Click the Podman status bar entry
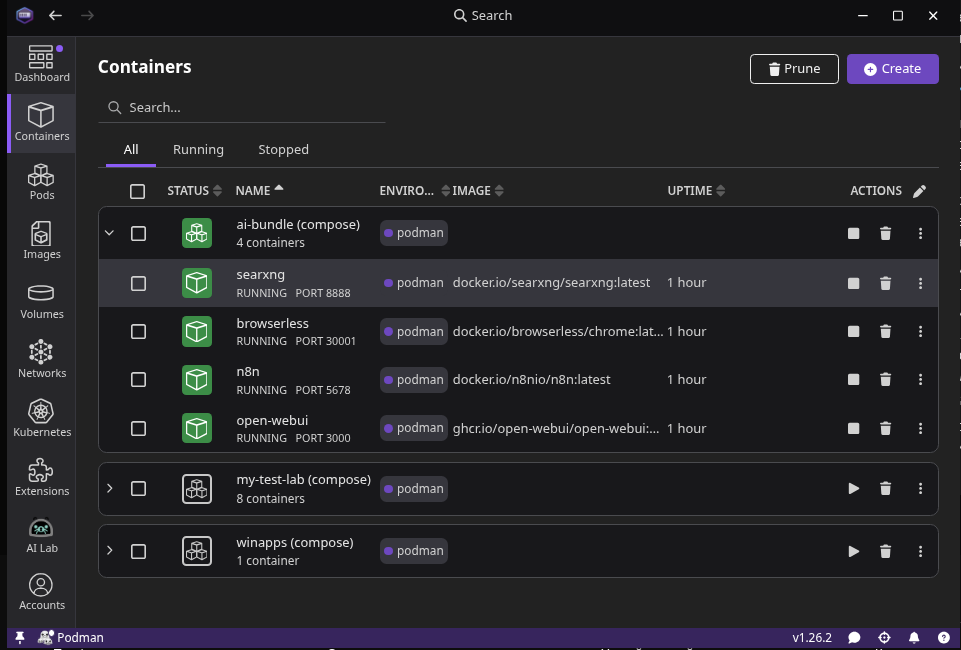The height and width of the screenshot is (650, 961). point(70,638)
